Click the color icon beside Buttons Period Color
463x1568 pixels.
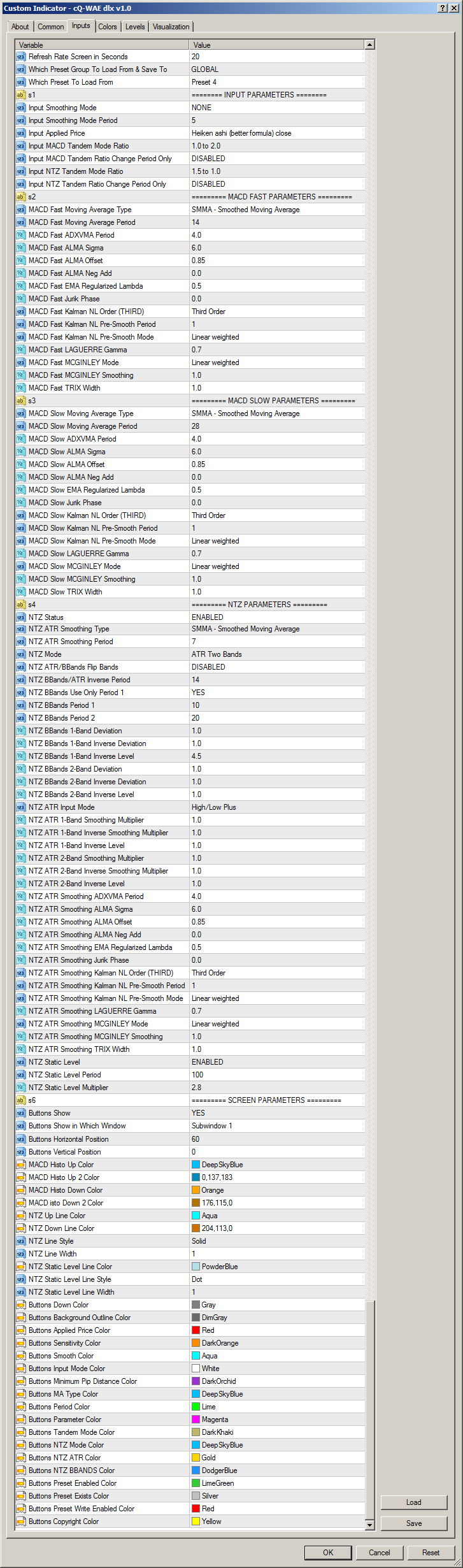[21, 1407]
